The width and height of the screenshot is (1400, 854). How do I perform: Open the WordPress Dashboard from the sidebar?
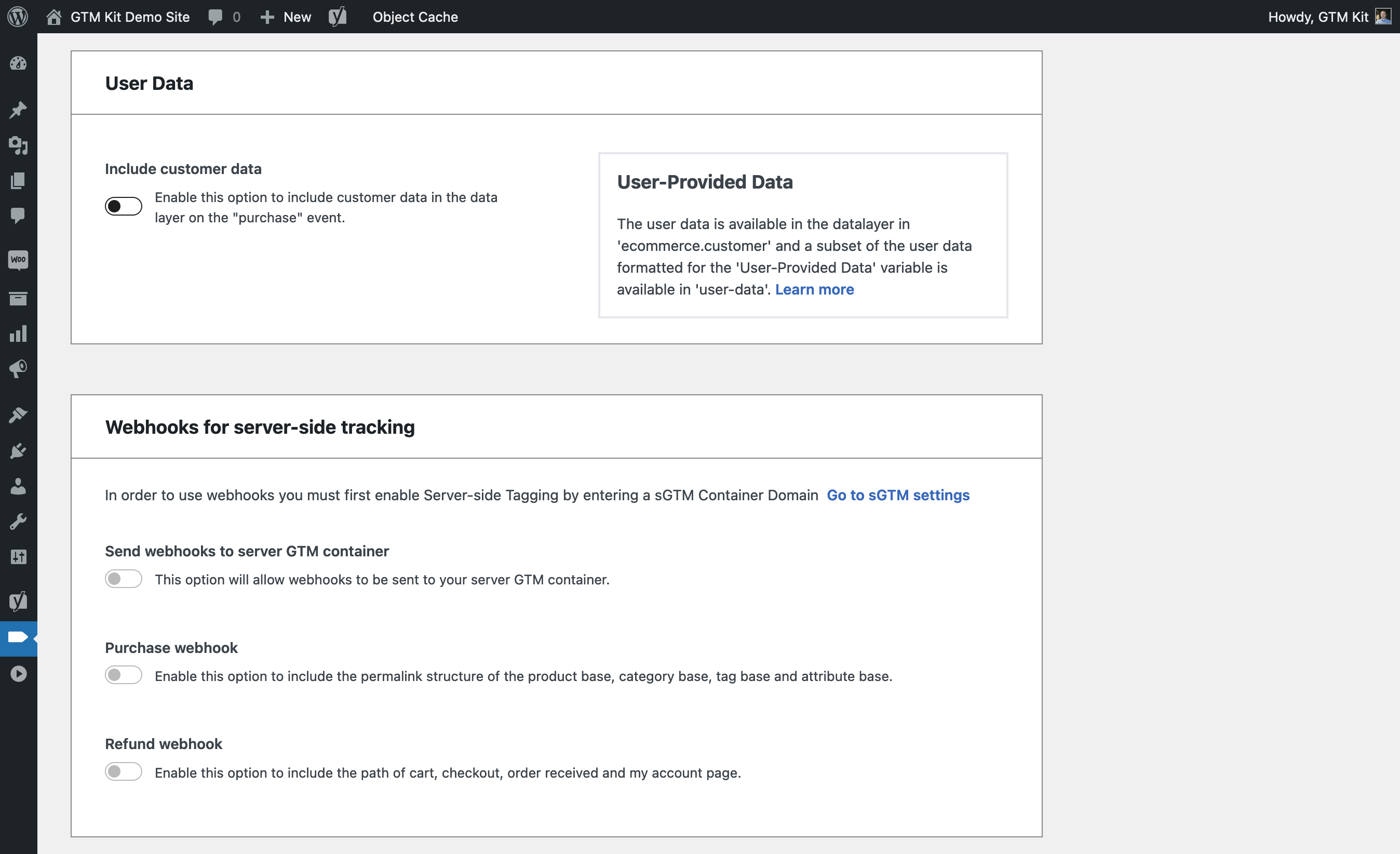(19, 64)
